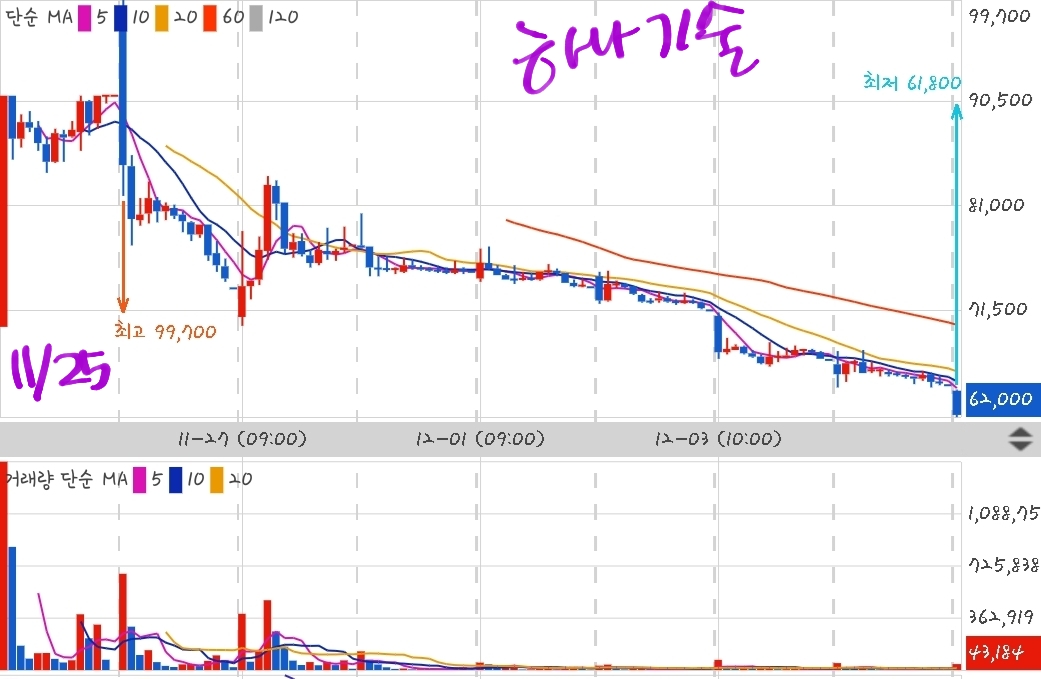Click the '최고 99,700' highest price label
This screenshot has height=679, width=1041.
point(165,331)
